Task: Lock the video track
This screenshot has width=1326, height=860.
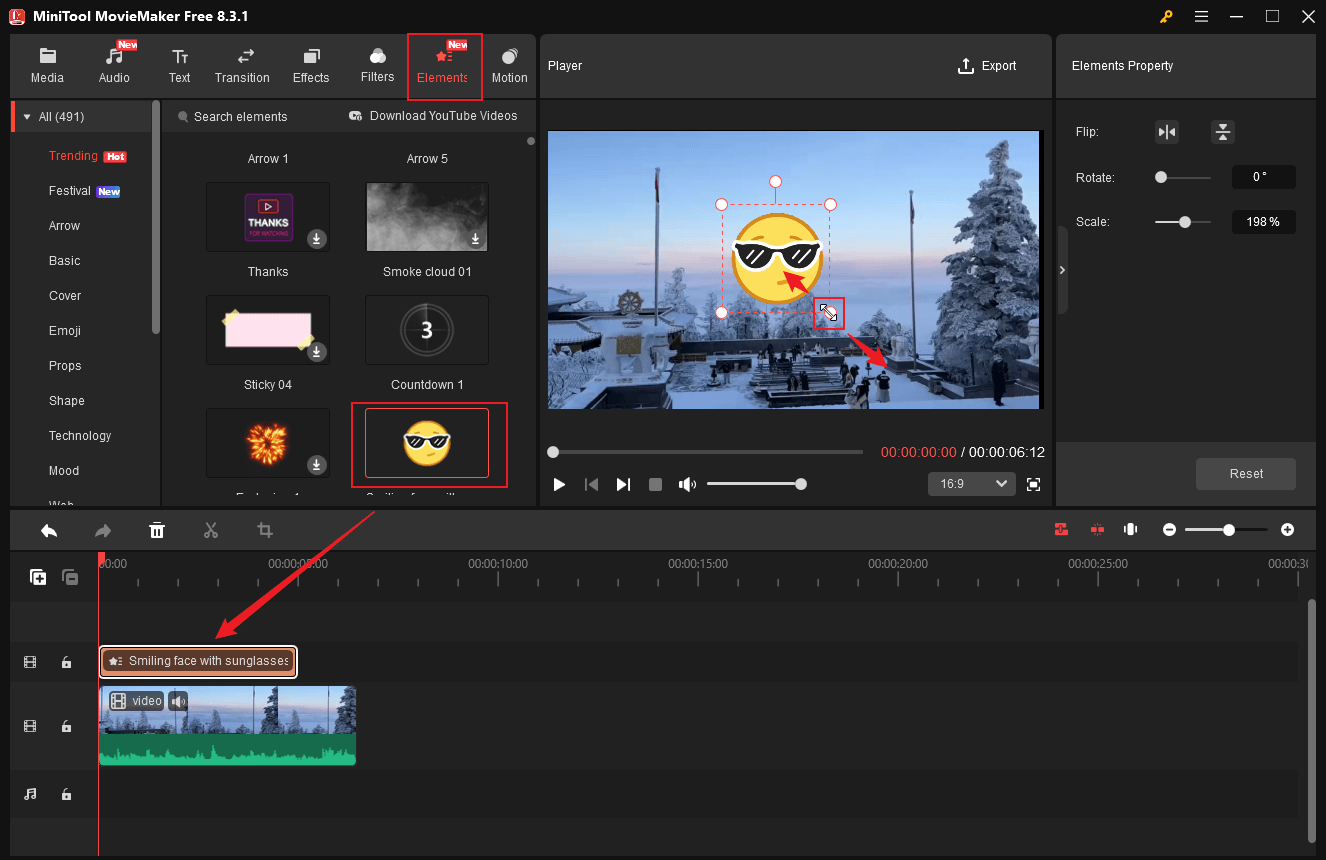Action: pyautogui.click(x=66, y=726)
